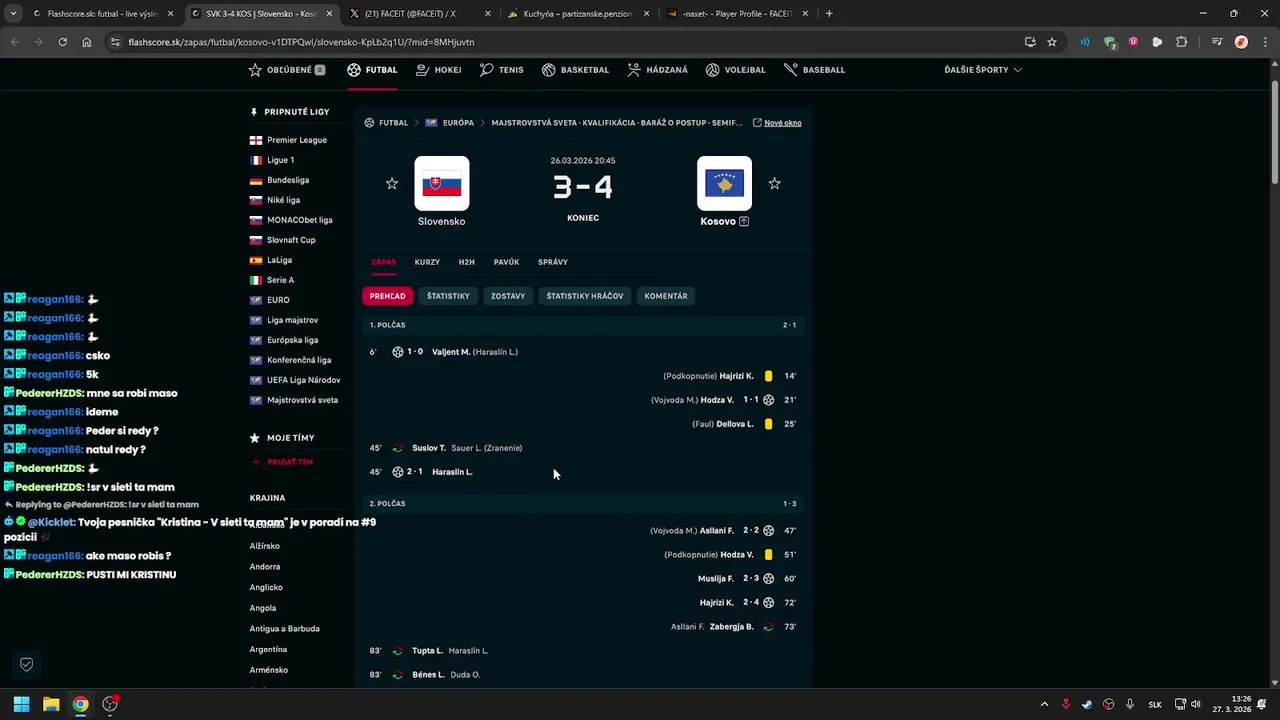The image size is (1280, 720).
Task: Click Haraslín L. 2-1 goal scorer
Action: pos(452,472)
